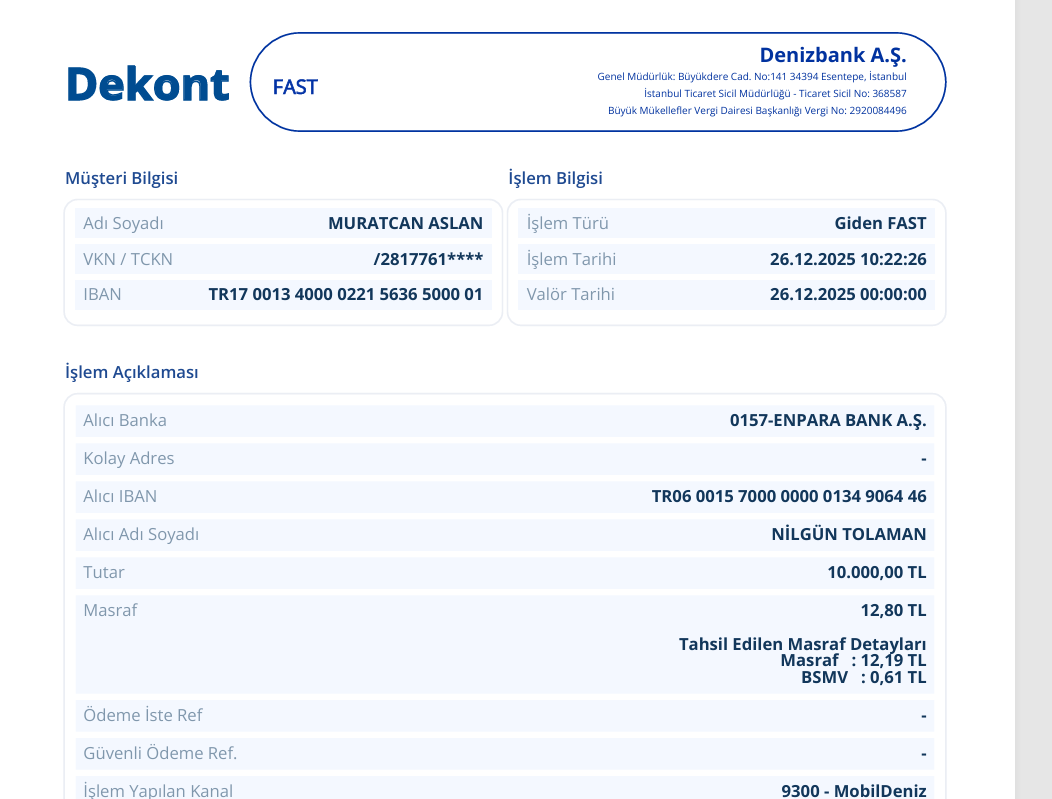The height and width of the screenshot is (799, 1052).
Task: Click the Masraf total 12,80 TL
Action: [893, 610]
